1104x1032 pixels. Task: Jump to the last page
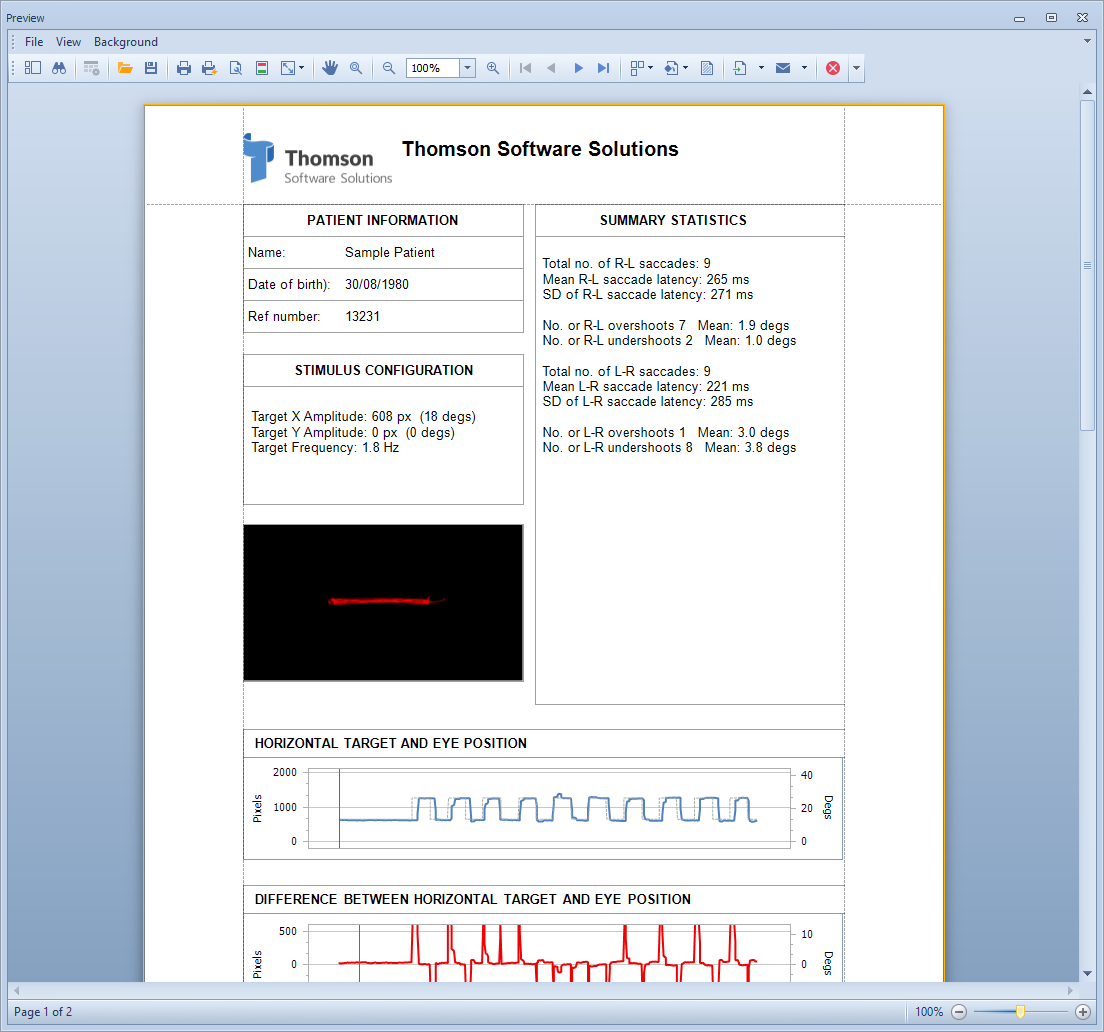(x=603, y=68)
